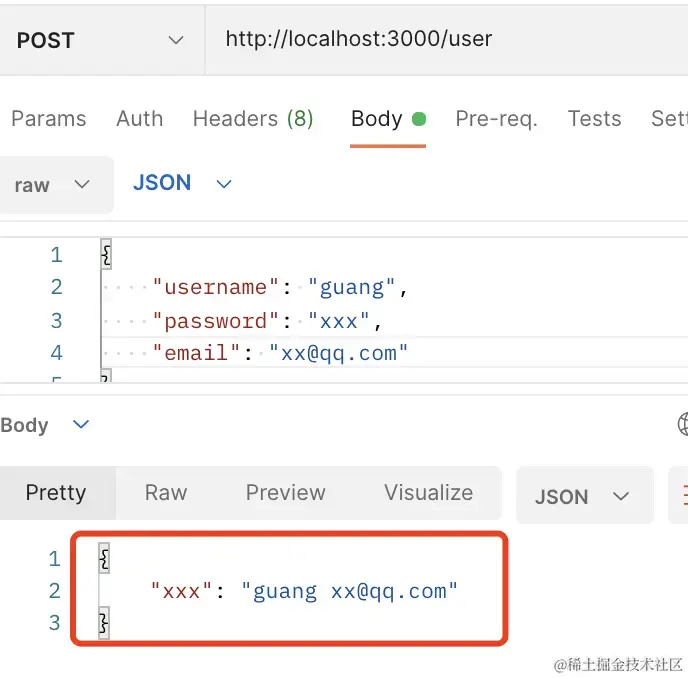
Task: Click the globe network icon in response bar
Action: pos(683,424)
